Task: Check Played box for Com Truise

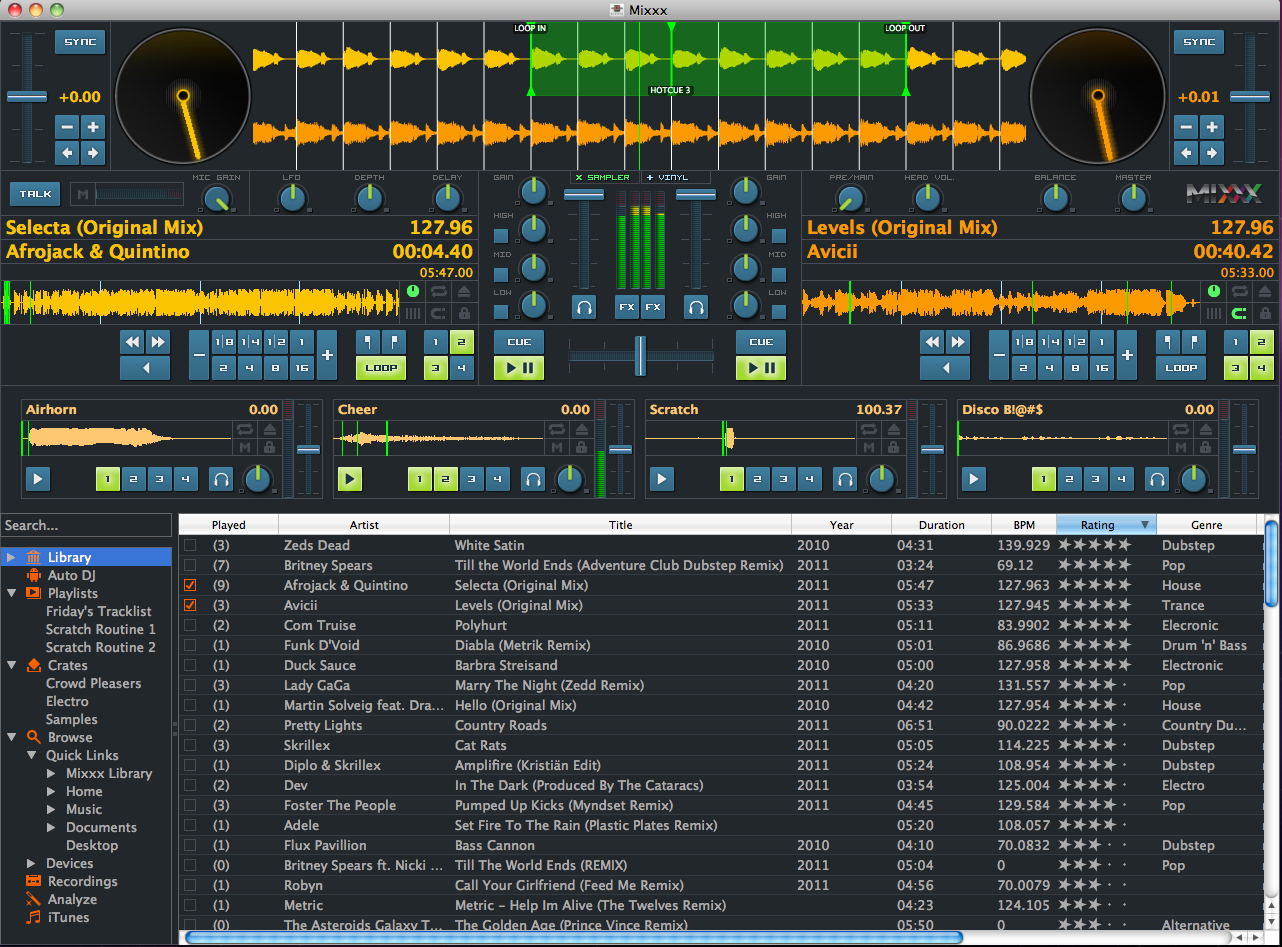Action: tap(190, 625)
